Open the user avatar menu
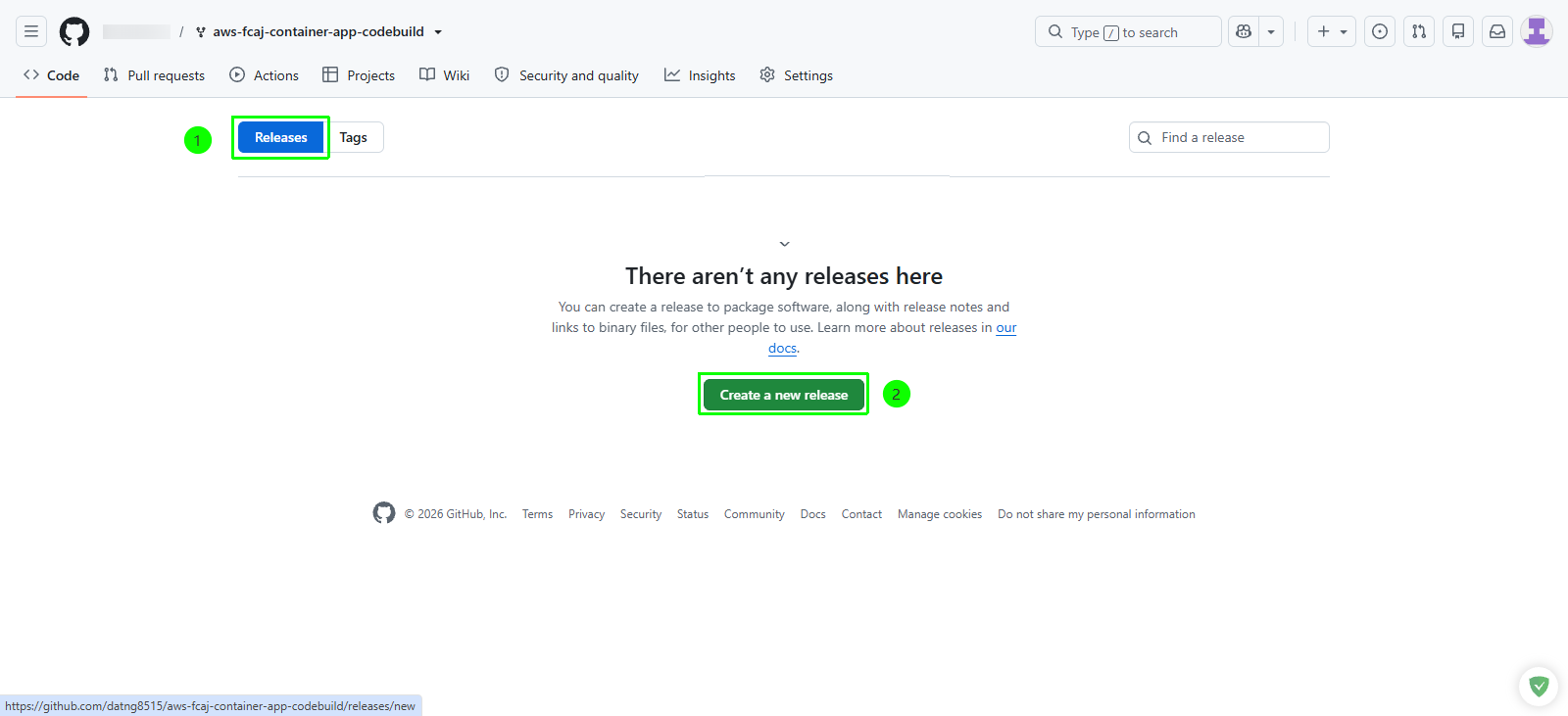Screen dimensions: 1568x716 [x=1537, y=31]
